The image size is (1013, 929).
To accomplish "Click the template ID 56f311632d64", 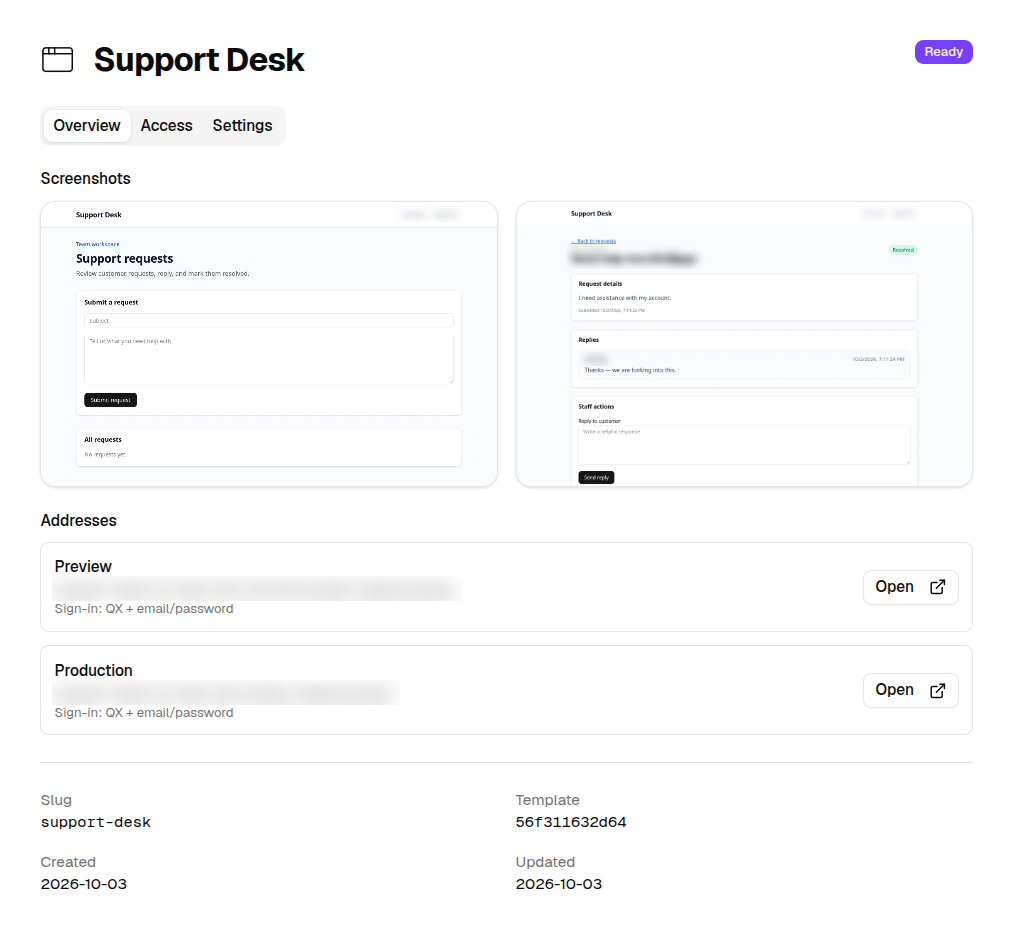I will click(x=570, y=822).
